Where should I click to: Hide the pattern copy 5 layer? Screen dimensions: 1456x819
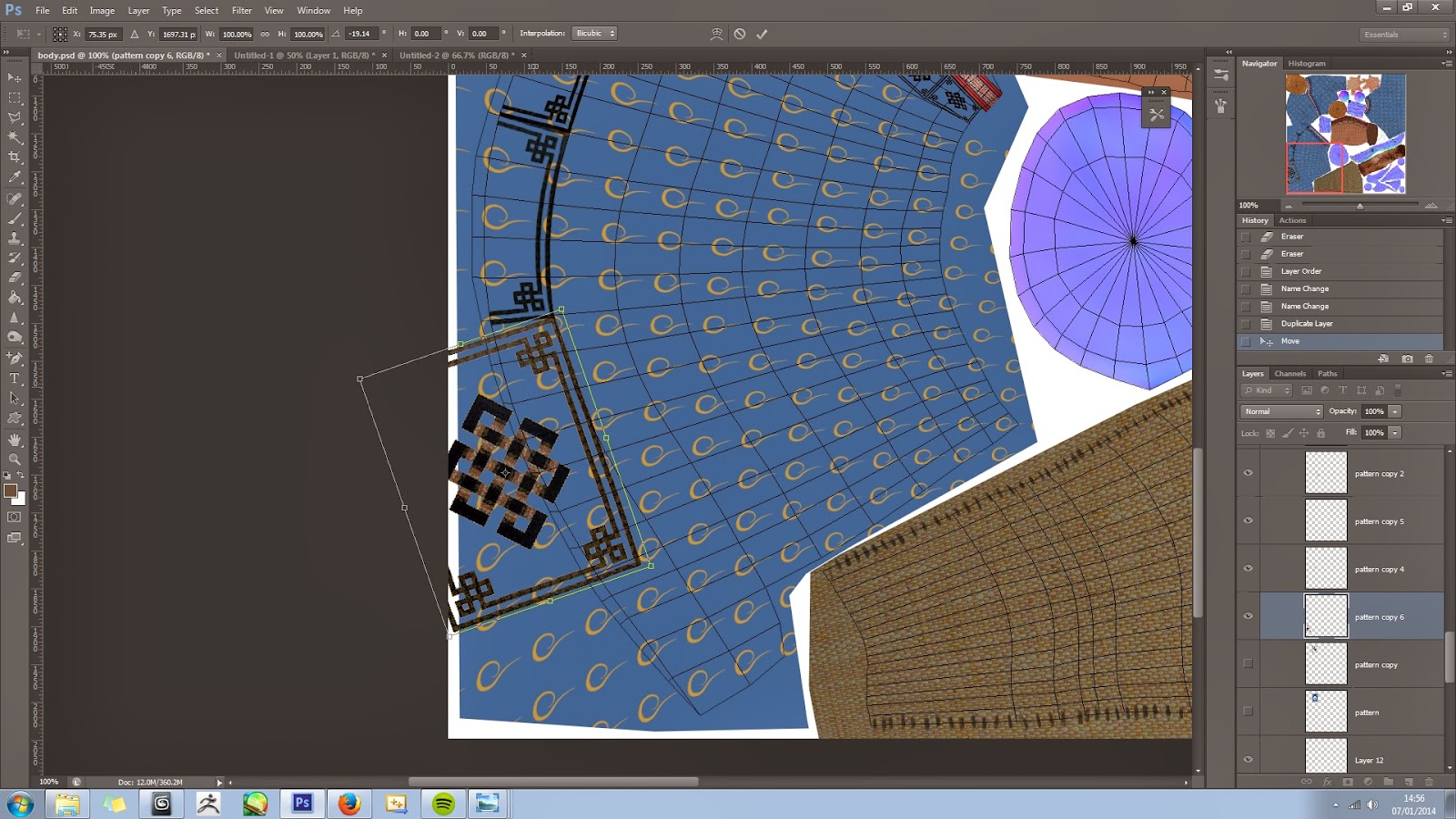pyautogui.click(x=1248, y=521)
